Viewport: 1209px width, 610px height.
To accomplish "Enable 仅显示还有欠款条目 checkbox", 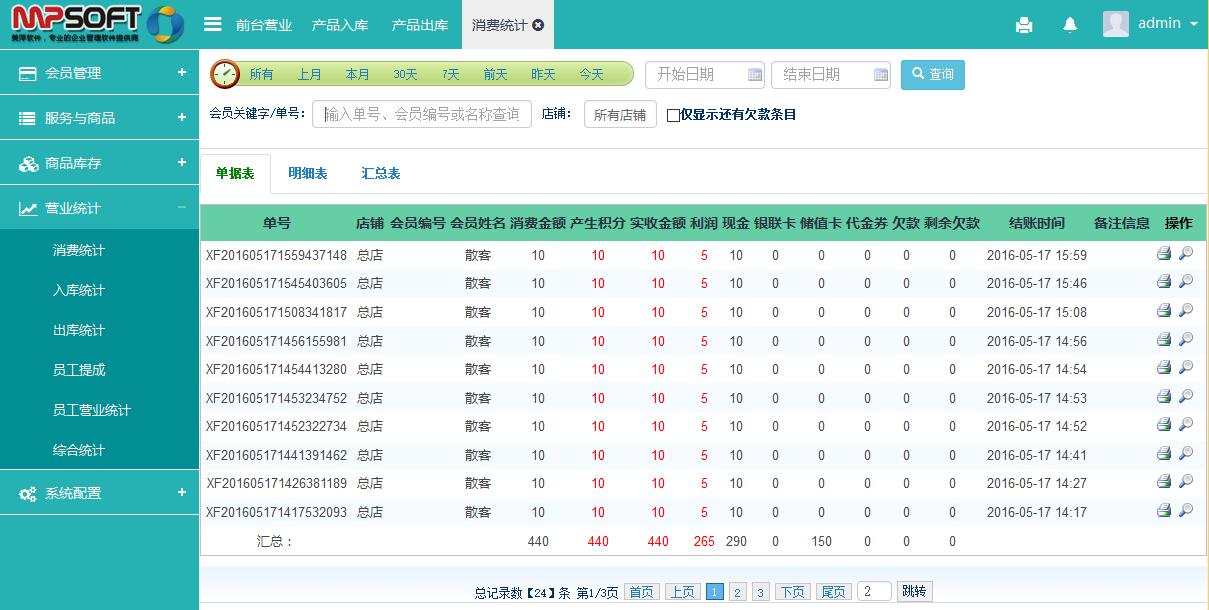I will [x=673, y=115].
